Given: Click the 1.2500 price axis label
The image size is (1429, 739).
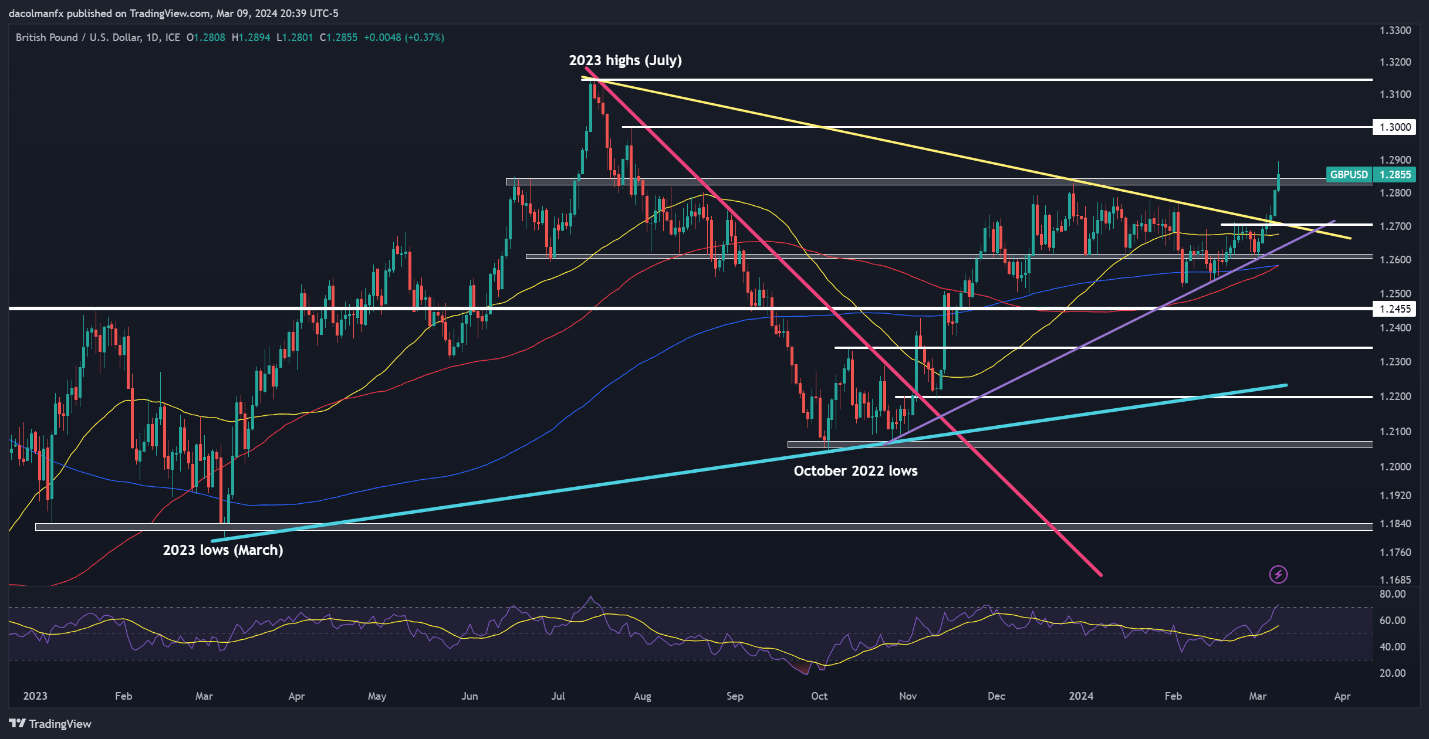Looking at the screenshot, I should pos(1394,294).
